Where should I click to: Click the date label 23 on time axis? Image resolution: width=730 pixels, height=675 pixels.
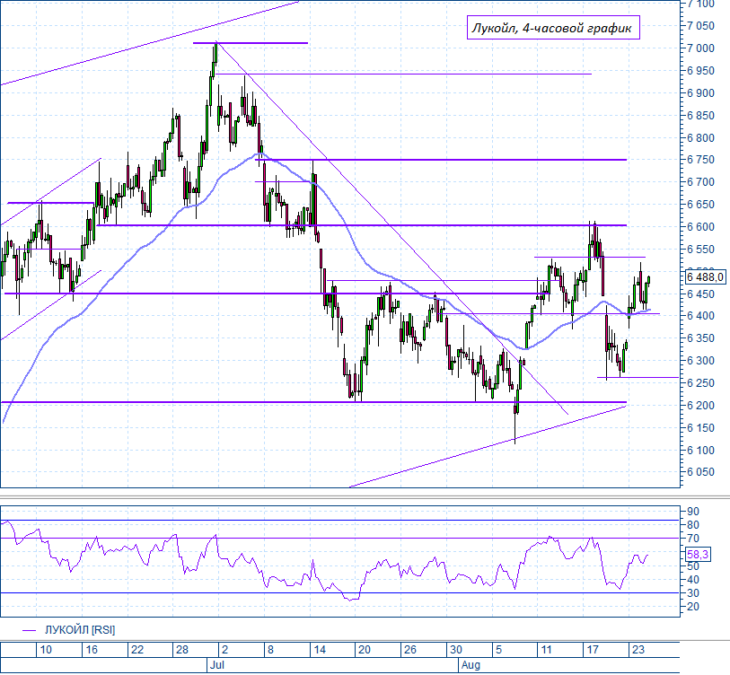pyautogui.click(x=638, y=650)
